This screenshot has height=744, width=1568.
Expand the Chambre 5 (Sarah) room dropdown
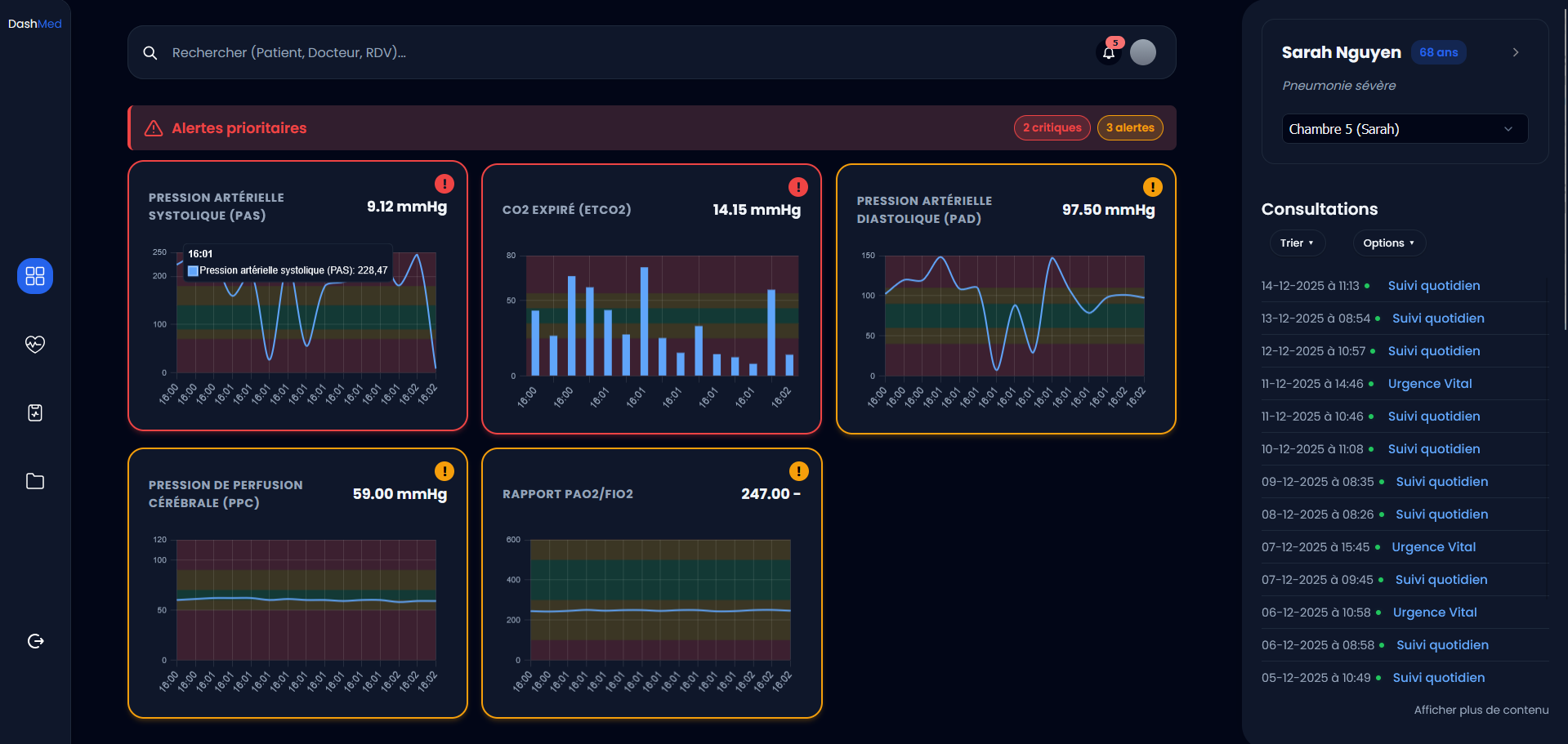(1404, 129)
